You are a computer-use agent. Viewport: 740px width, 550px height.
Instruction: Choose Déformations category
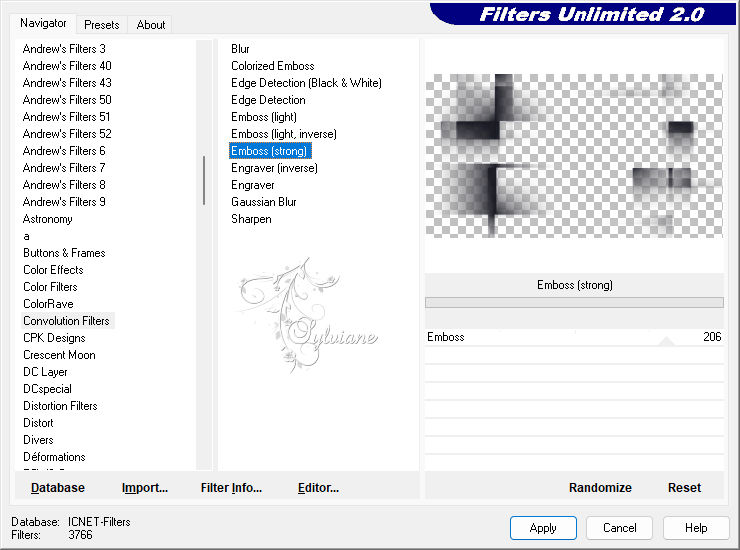[x=54, y=457]
